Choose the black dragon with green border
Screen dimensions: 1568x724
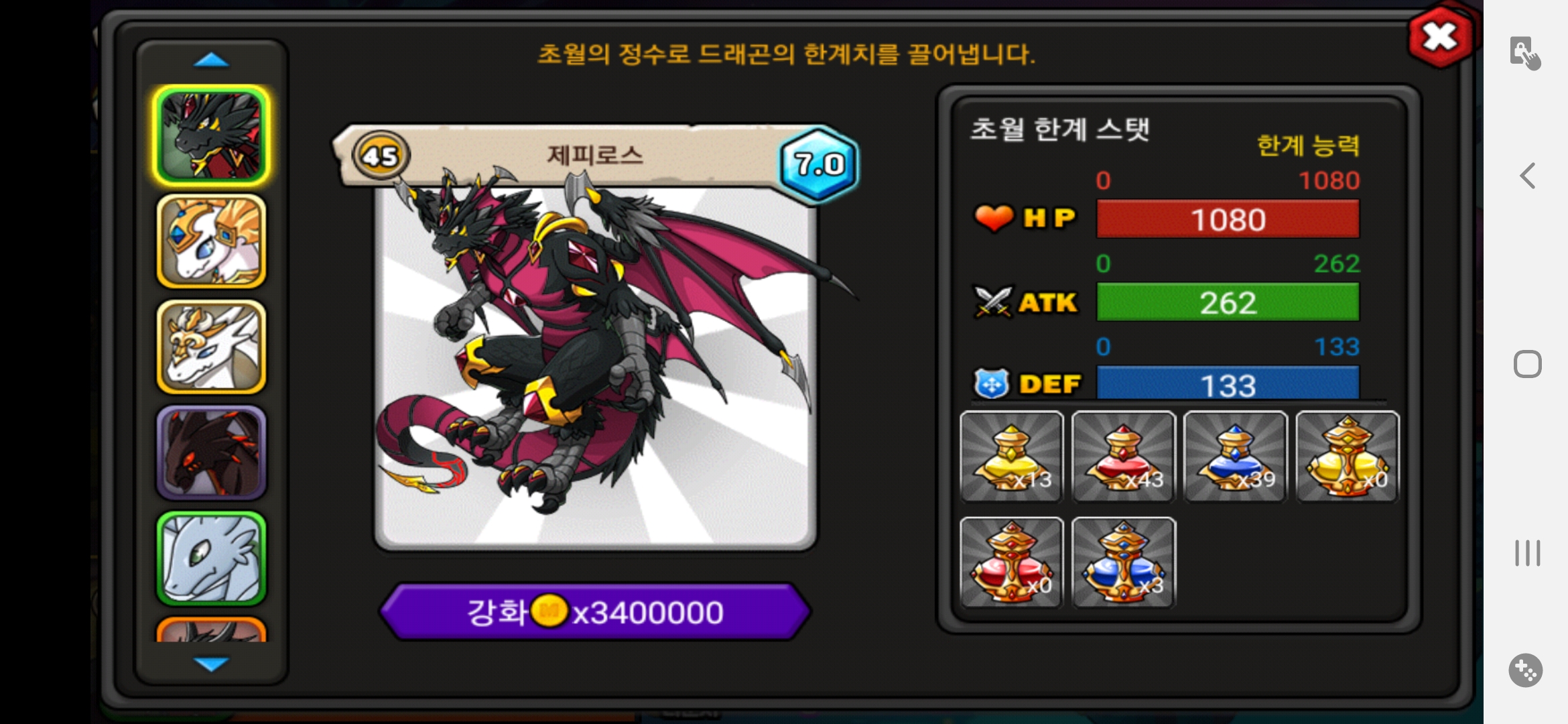click(x=211, y=136)
